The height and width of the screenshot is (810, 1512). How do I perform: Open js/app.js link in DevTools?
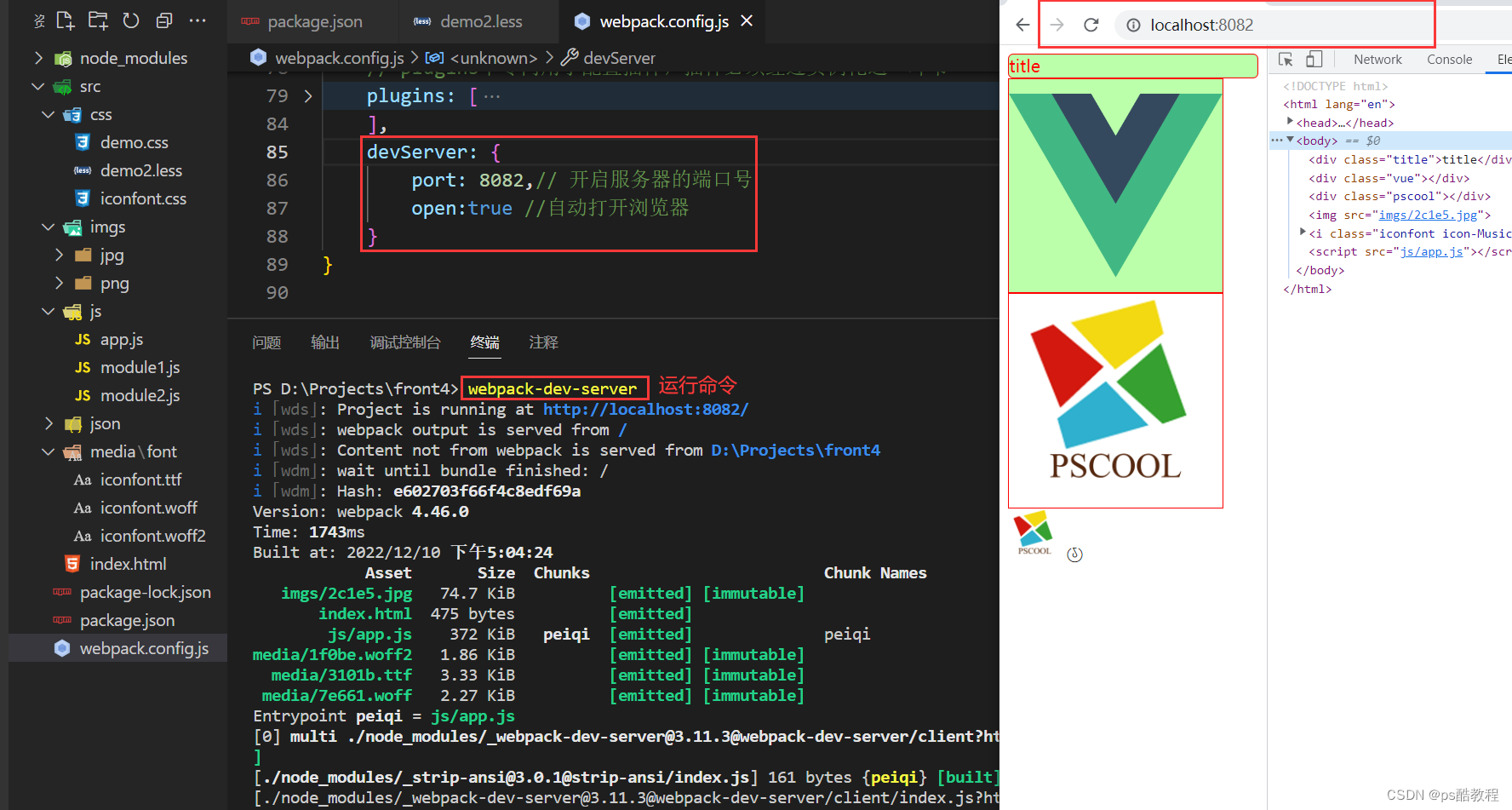tap(1431, 251)
